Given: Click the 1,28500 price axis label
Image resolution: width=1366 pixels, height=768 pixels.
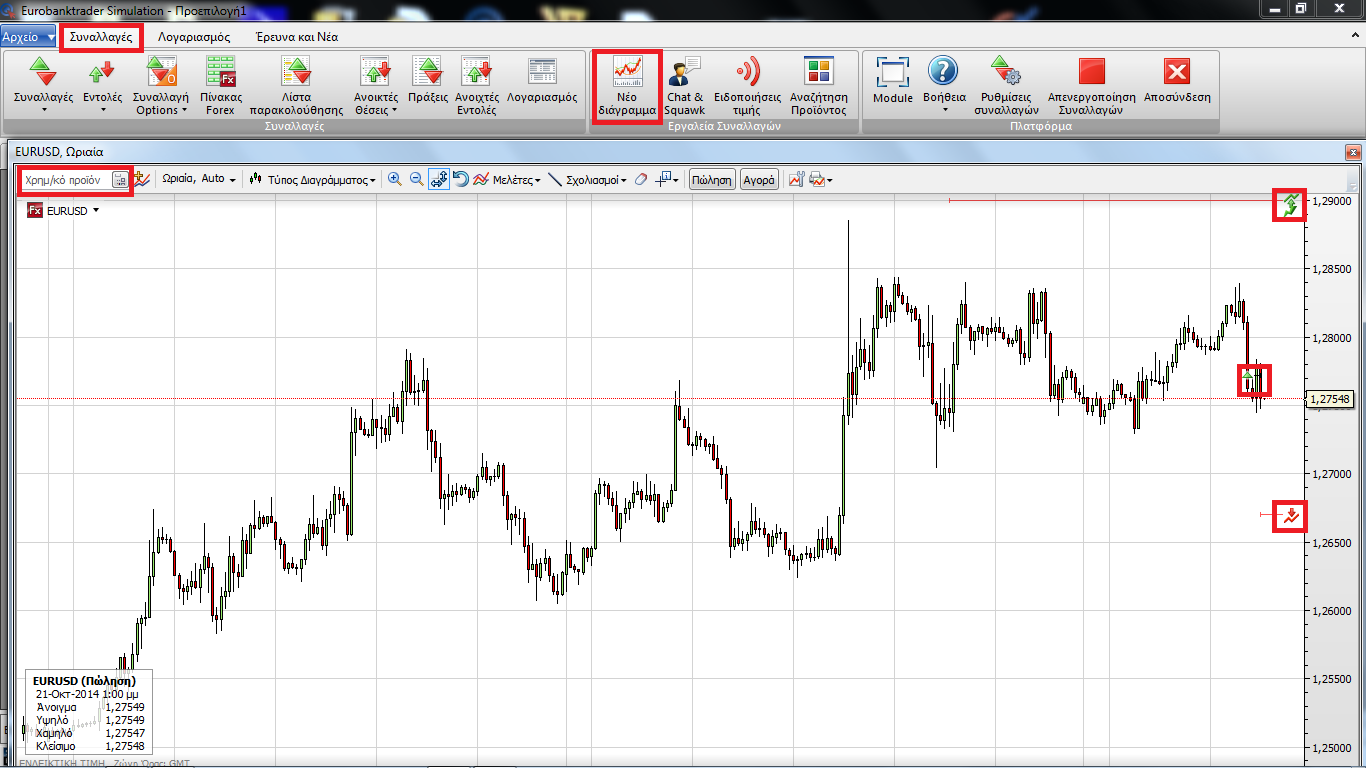Looking at the screenshot, I should 1333,269.
